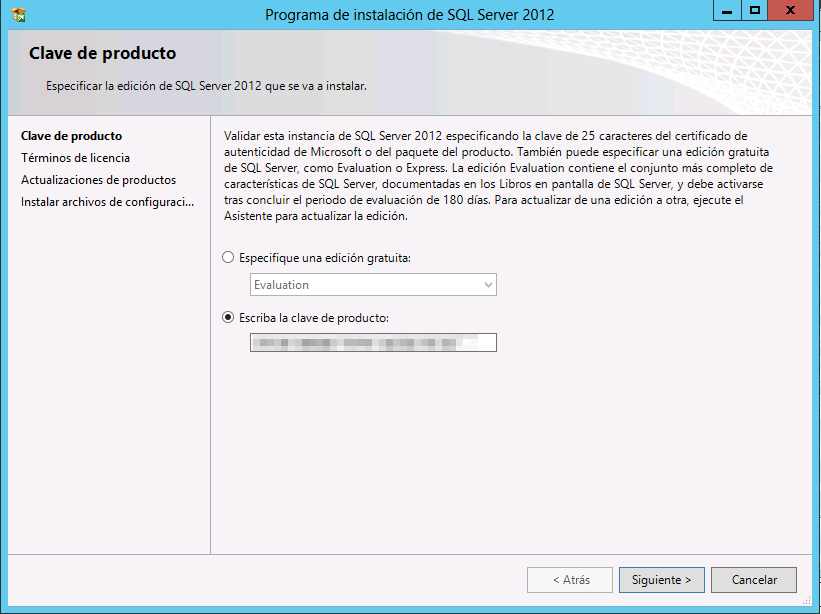Go to the 'Términos de licencia' step

click(75, 158)
